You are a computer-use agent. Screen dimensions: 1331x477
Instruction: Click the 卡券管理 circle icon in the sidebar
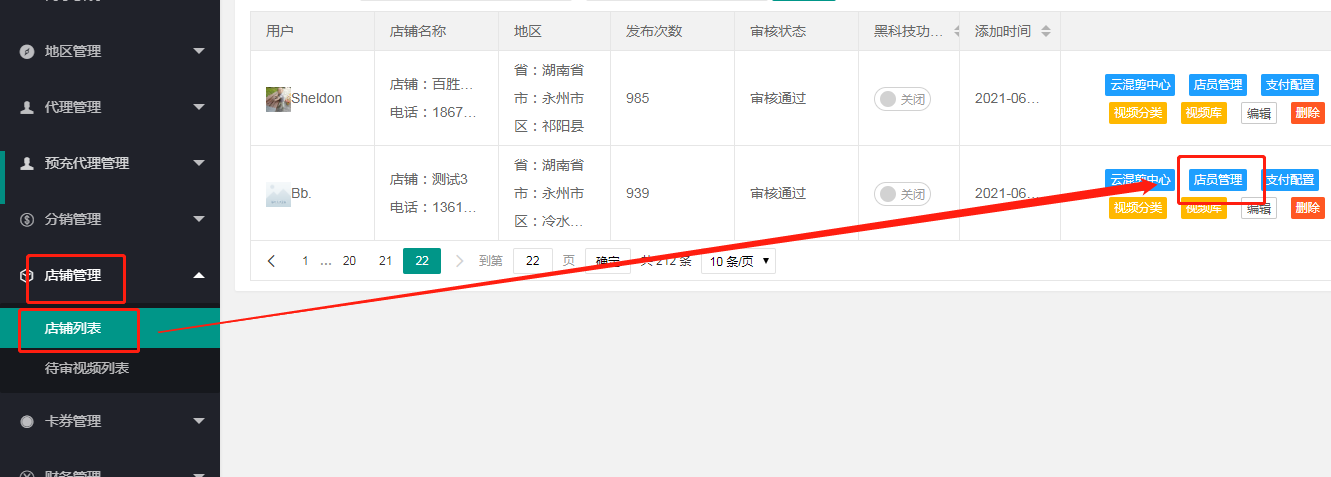click(x=28, y=421)
